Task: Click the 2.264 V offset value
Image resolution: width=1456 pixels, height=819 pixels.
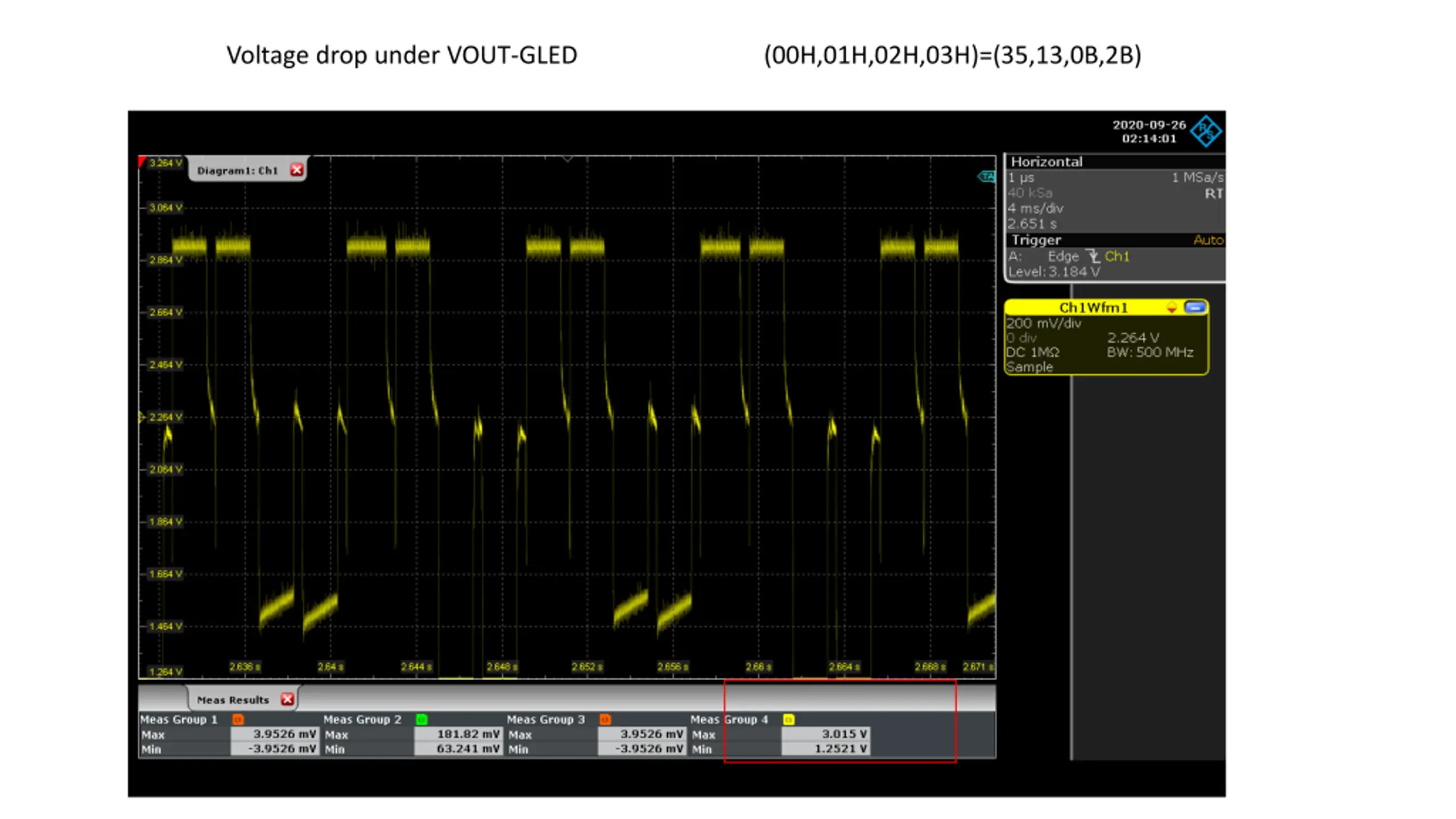Action: point(1133,338)
